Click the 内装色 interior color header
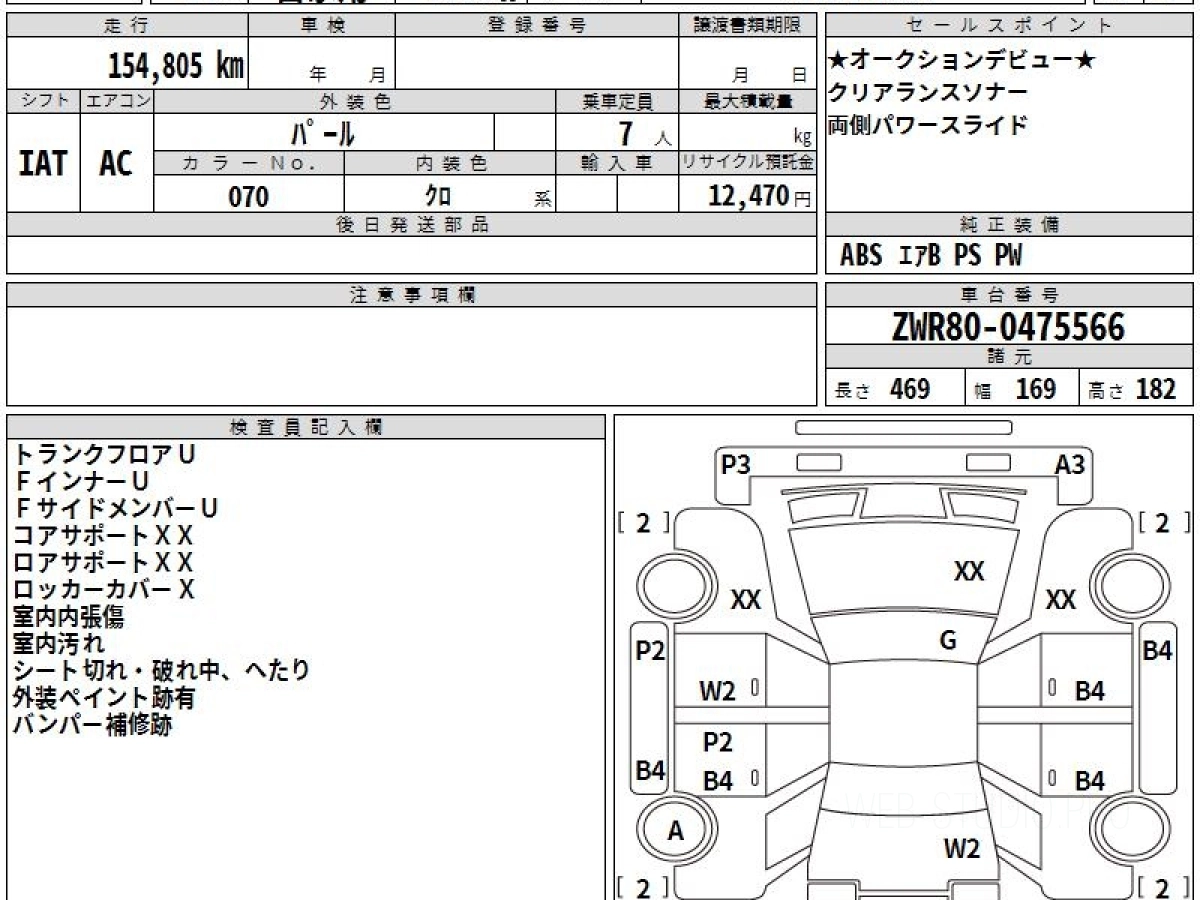This screenshot has height=900, width=1200. tap(450, 163)
